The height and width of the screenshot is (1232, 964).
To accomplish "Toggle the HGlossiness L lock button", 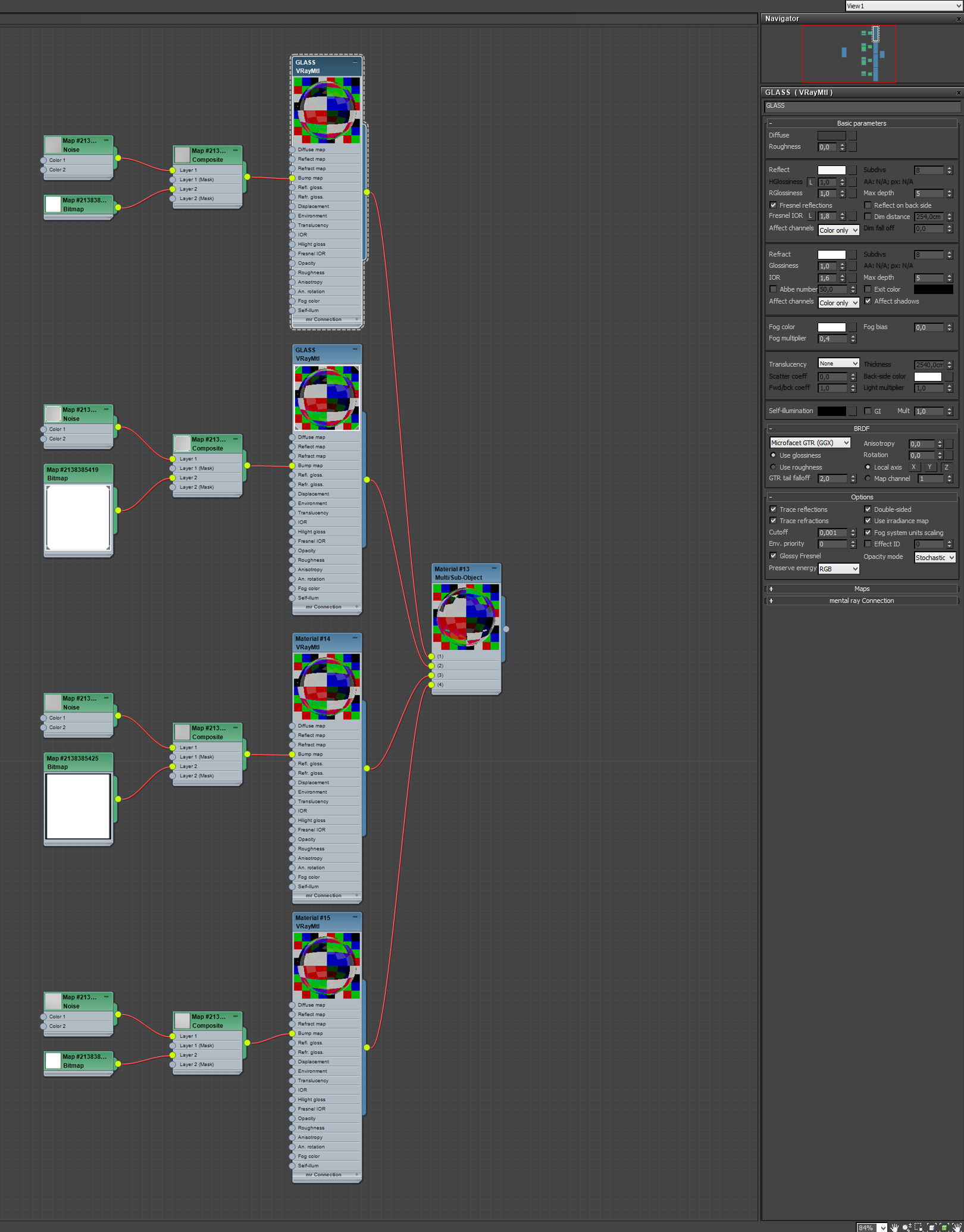I will (810, 182).
